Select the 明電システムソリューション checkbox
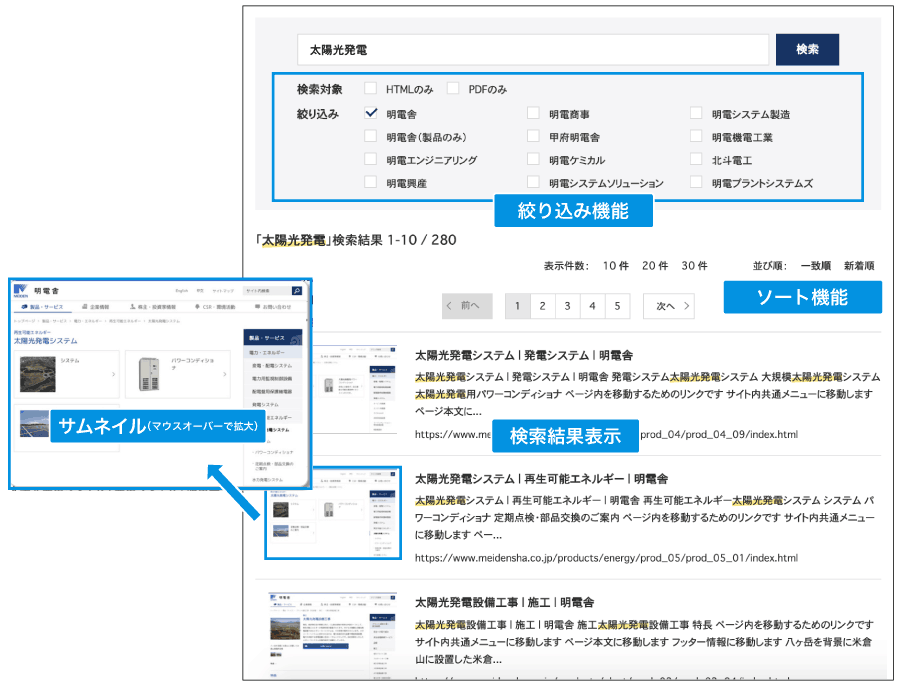Screen dimensions: 900x687 coord(533,183)
